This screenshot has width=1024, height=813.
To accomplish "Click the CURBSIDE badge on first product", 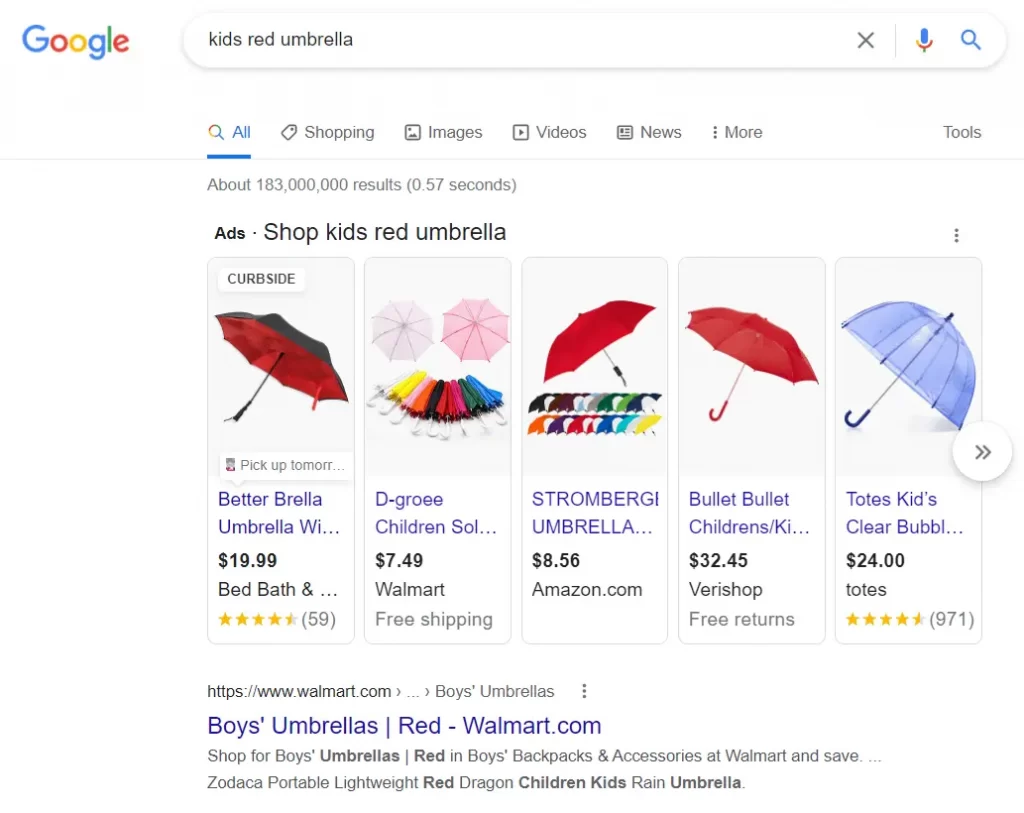I will [x=261, y=279].
